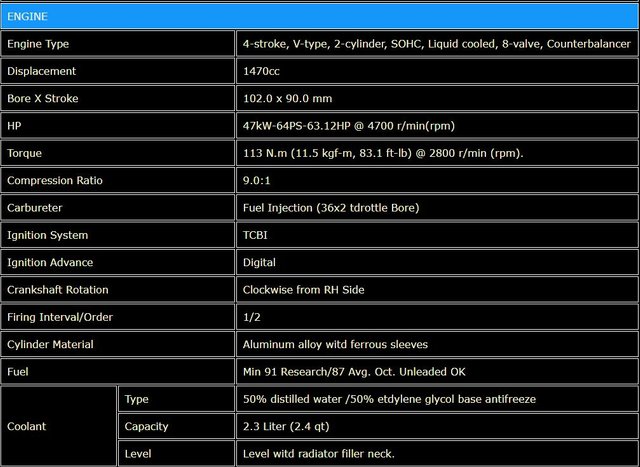Click the '9.0:1' value
640x467 pixels.
pos(256,180)
